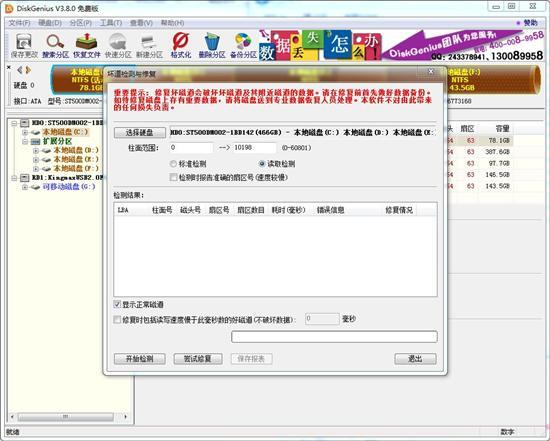Click the LBA column header

[x=132, y=210]
